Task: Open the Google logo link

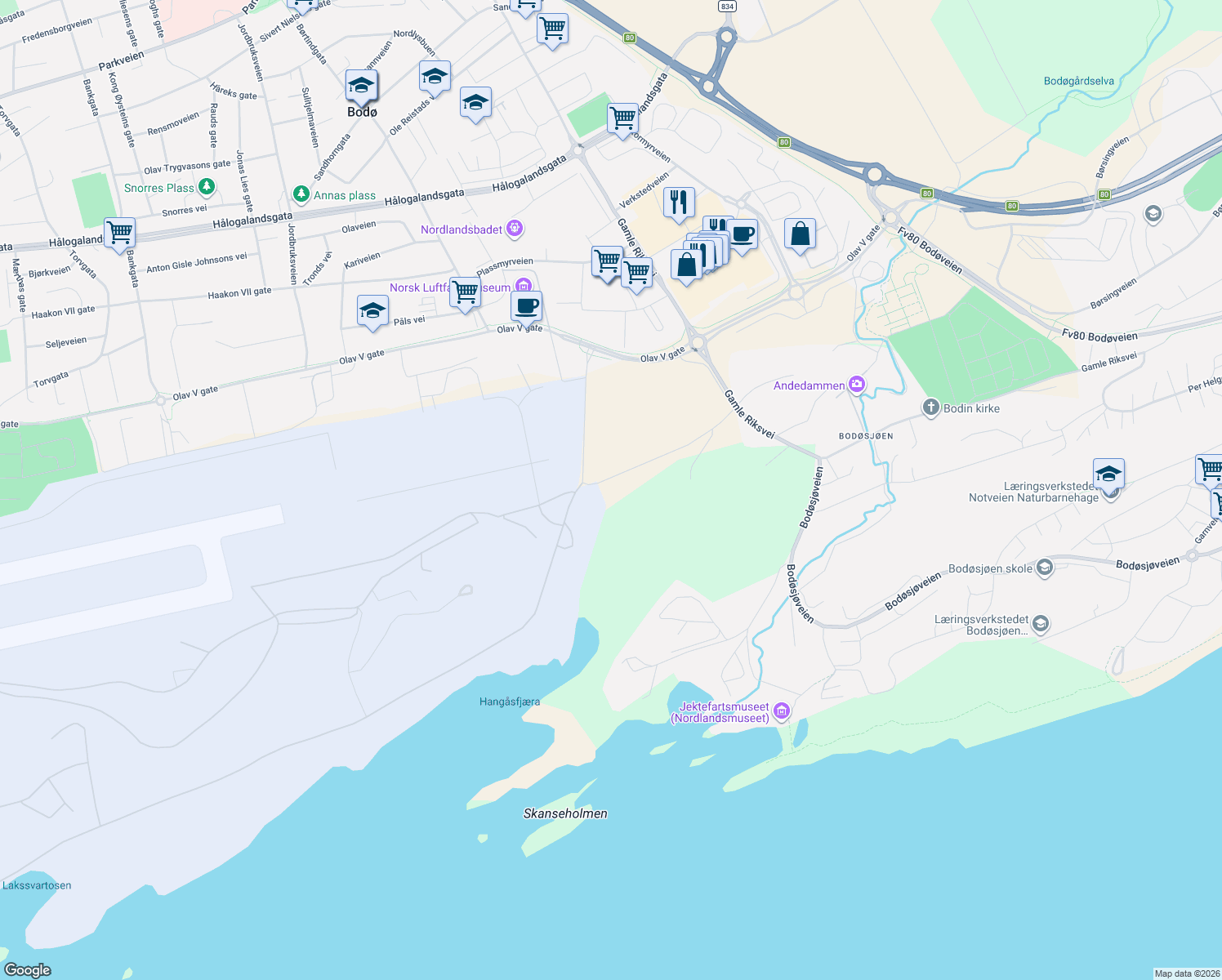Action: pos(28,970)
